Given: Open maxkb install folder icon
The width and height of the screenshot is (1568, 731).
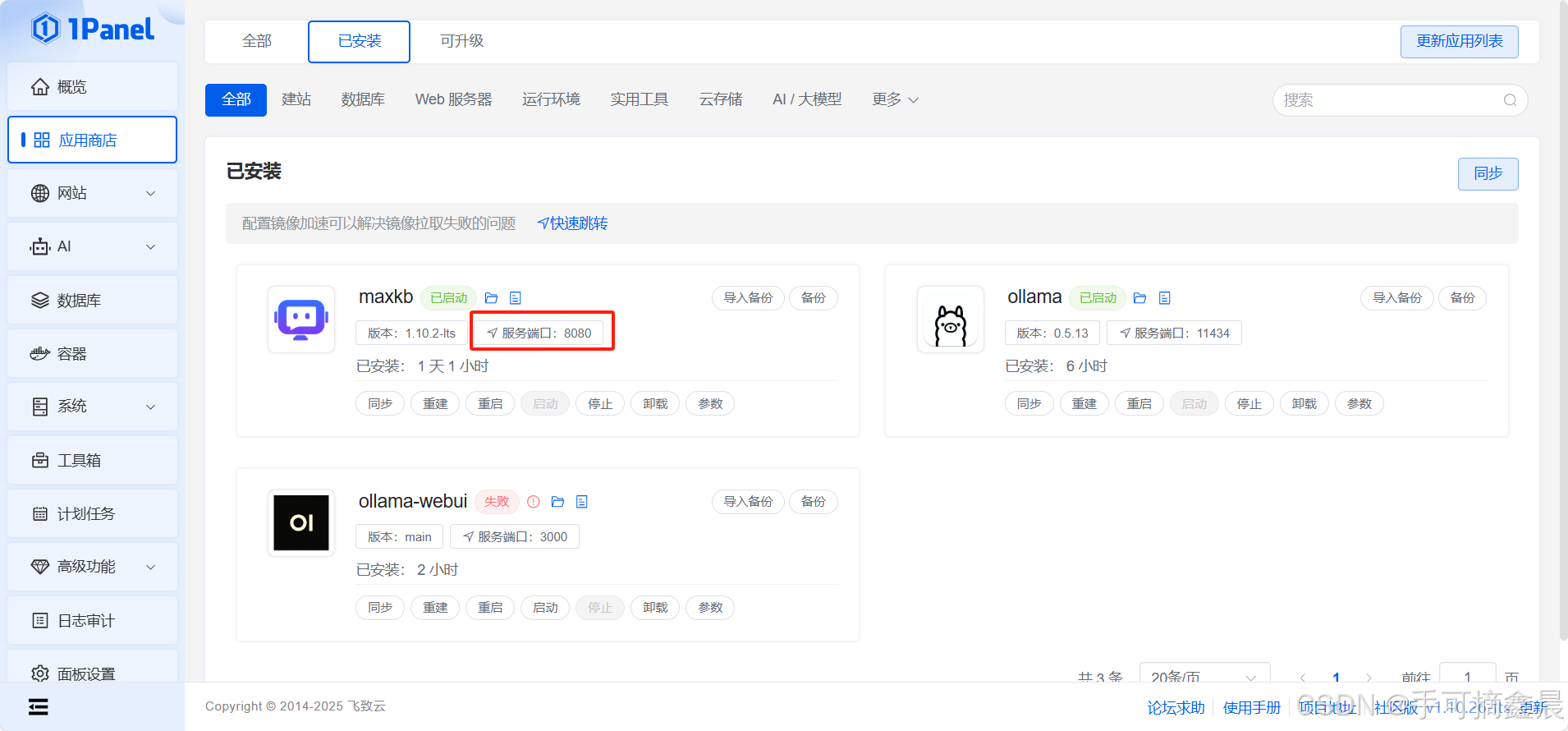Looking at the screenshot, I should click(x=492, y=298).
